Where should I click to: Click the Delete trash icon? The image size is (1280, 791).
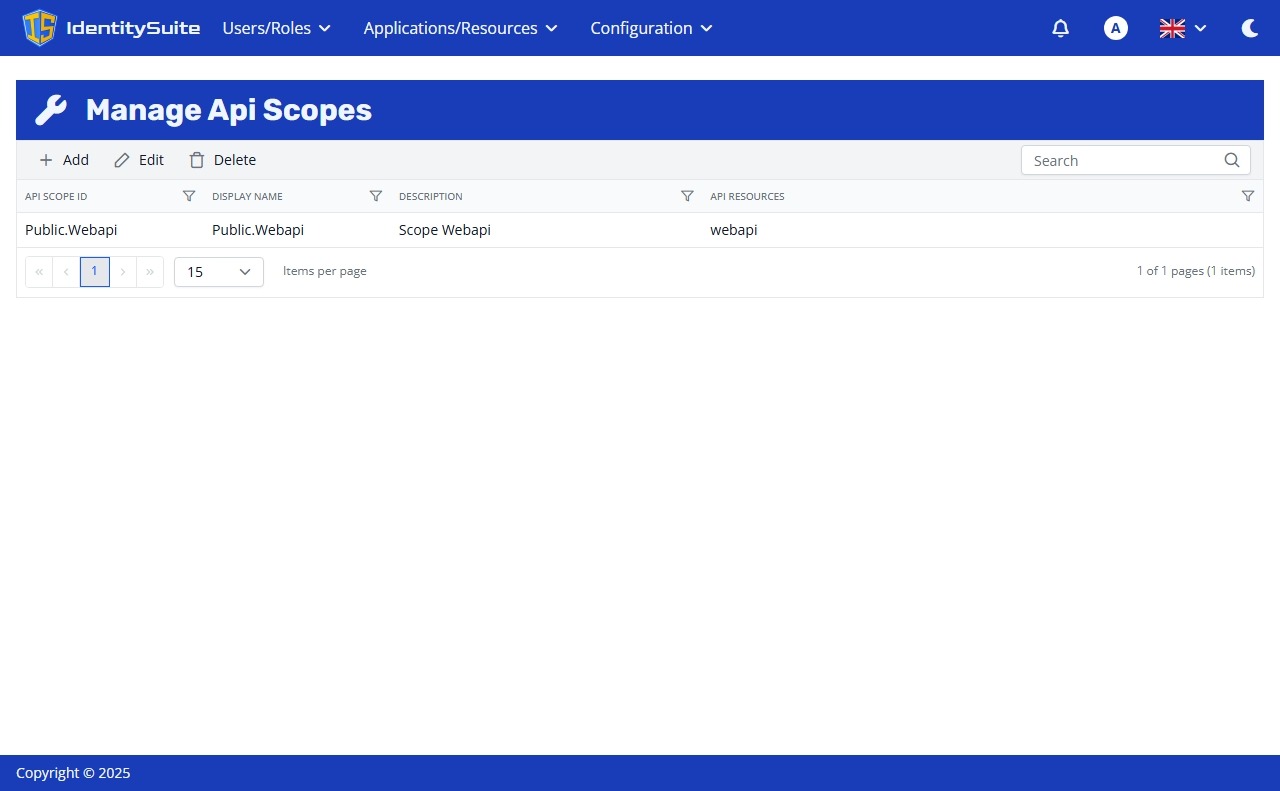[x=197, y=160]
